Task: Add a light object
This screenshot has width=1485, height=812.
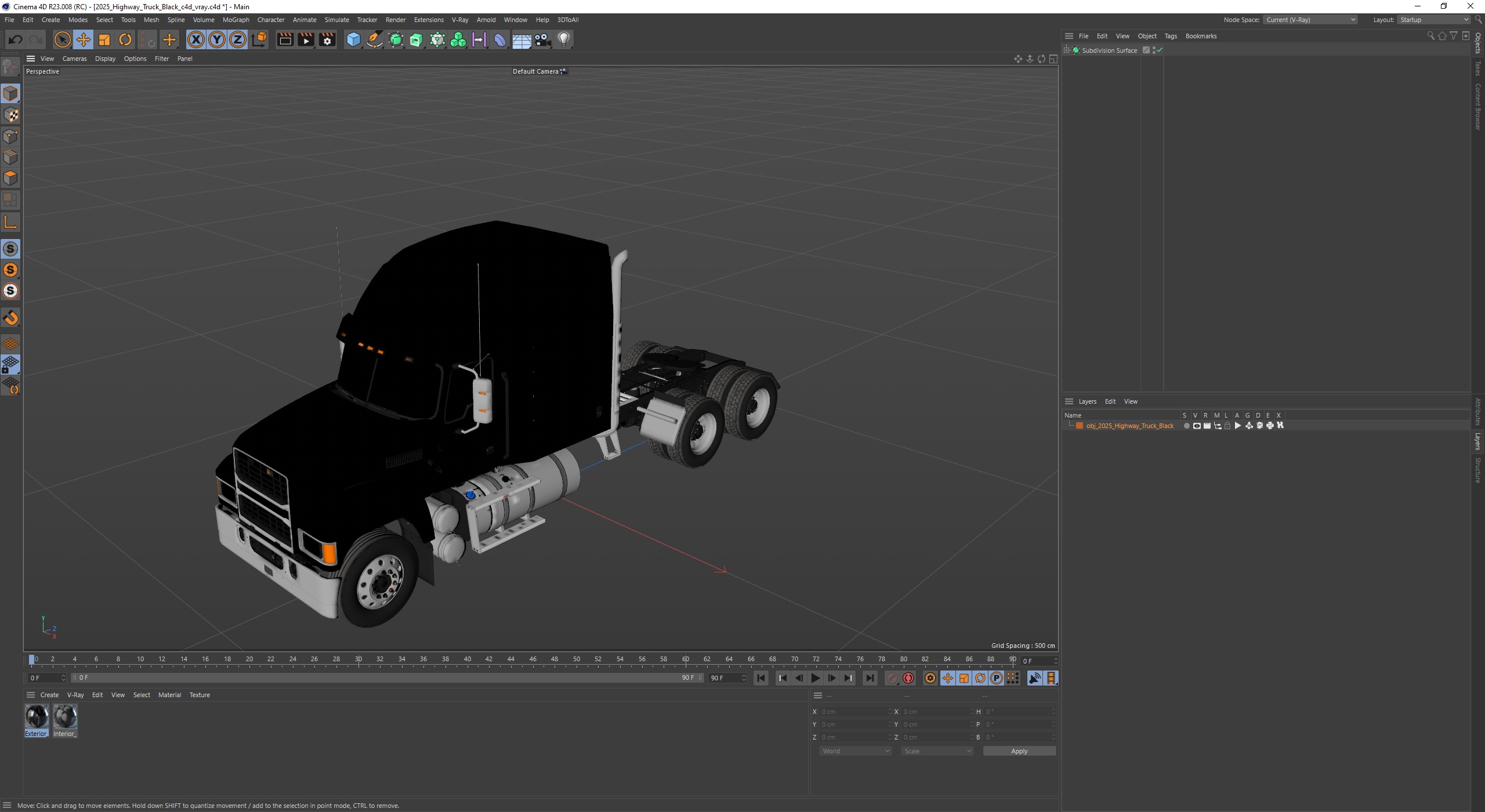Action: pyautogui.click(x=564, y=39)
